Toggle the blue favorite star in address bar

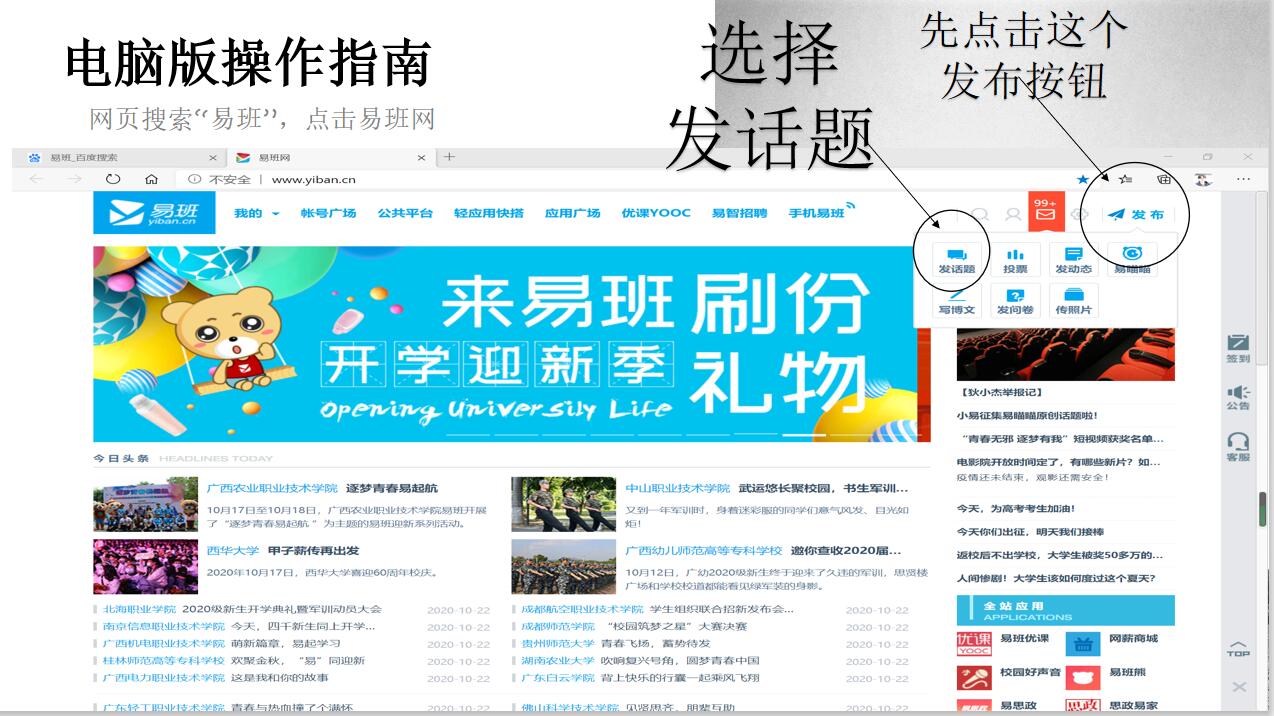(x=1083, y=179)
